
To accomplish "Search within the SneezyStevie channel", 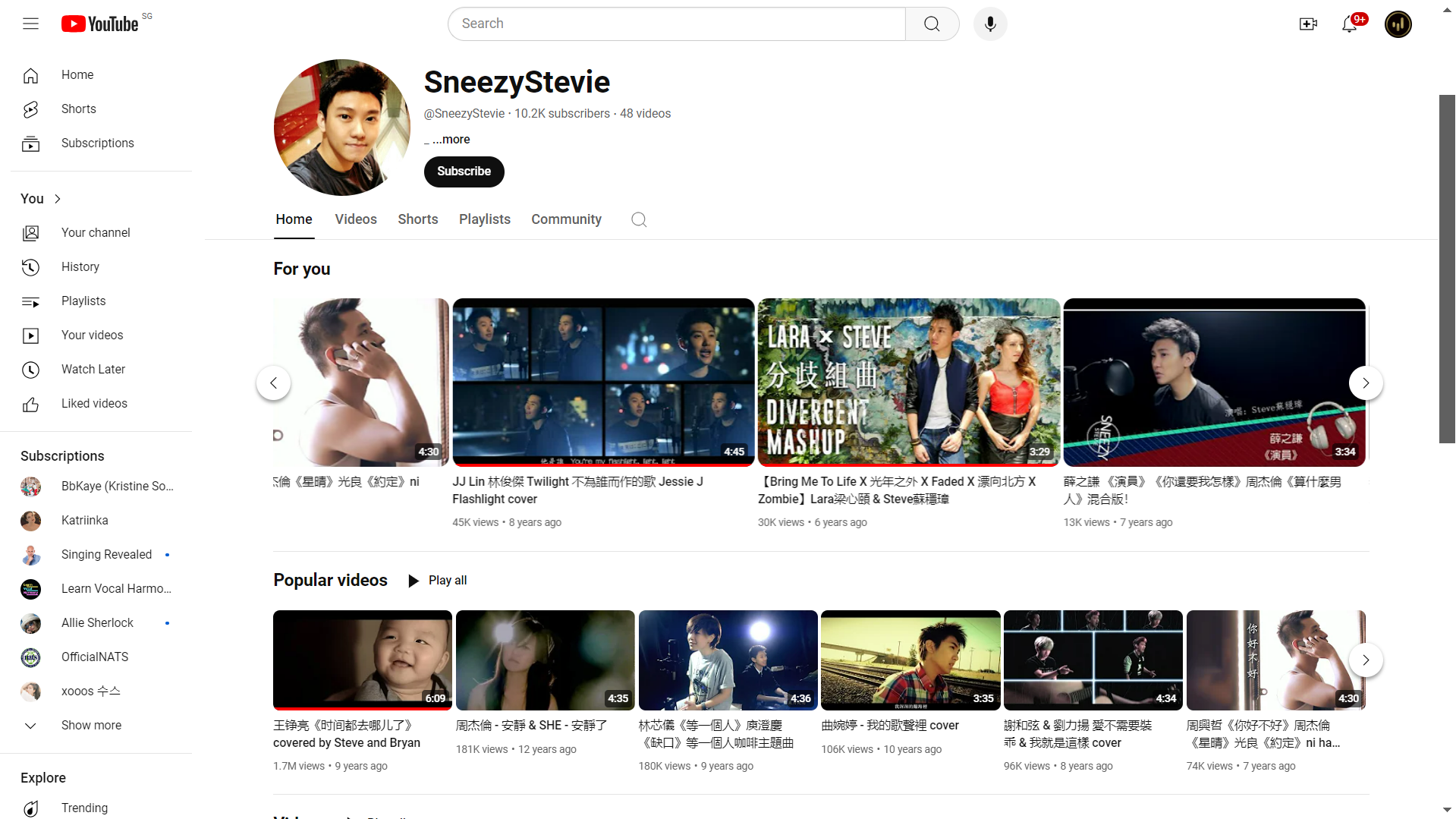I will coord(639,219).
